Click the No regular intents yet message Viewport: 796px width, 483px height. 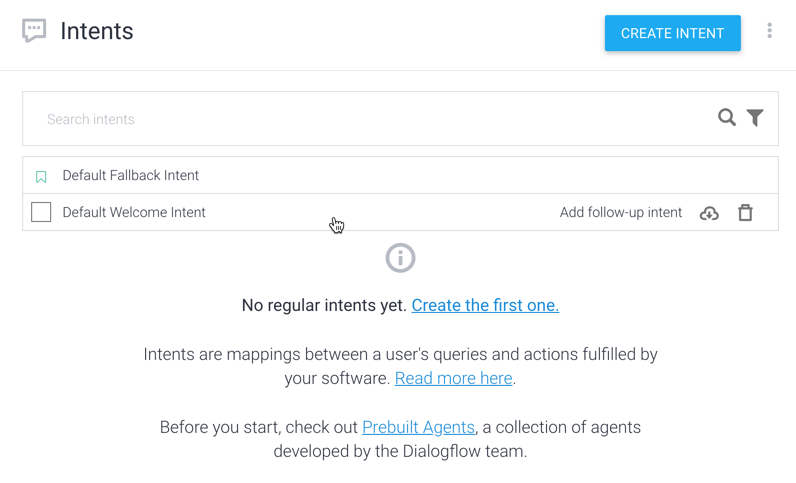[324, 305]
